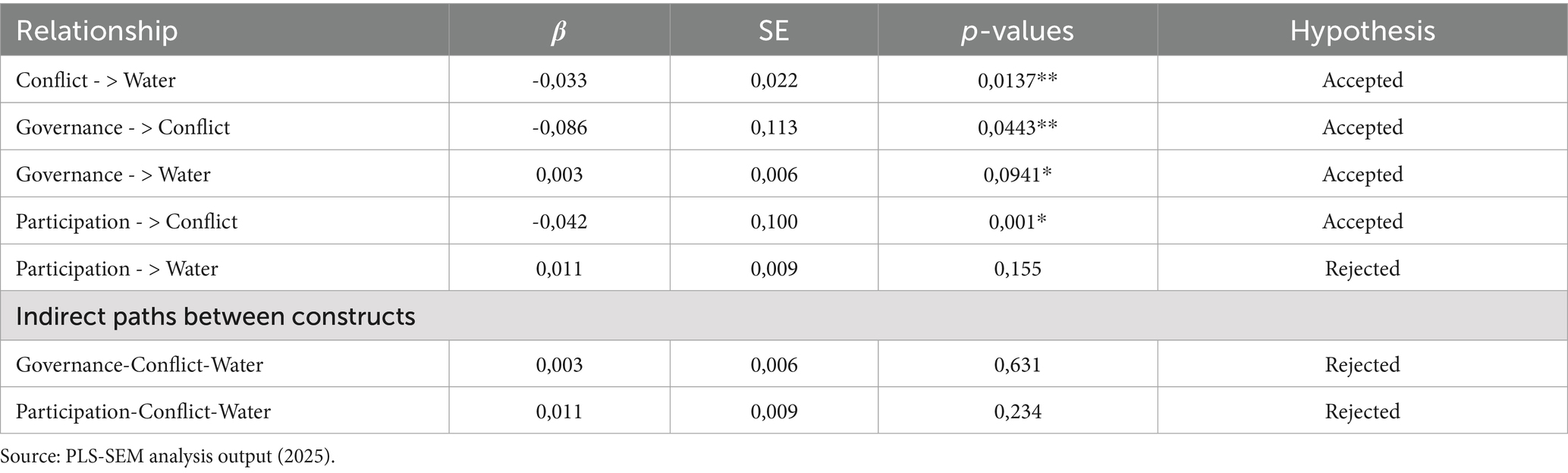
Task: Click the p-value cell 0,0137**
Action: 1017,80
